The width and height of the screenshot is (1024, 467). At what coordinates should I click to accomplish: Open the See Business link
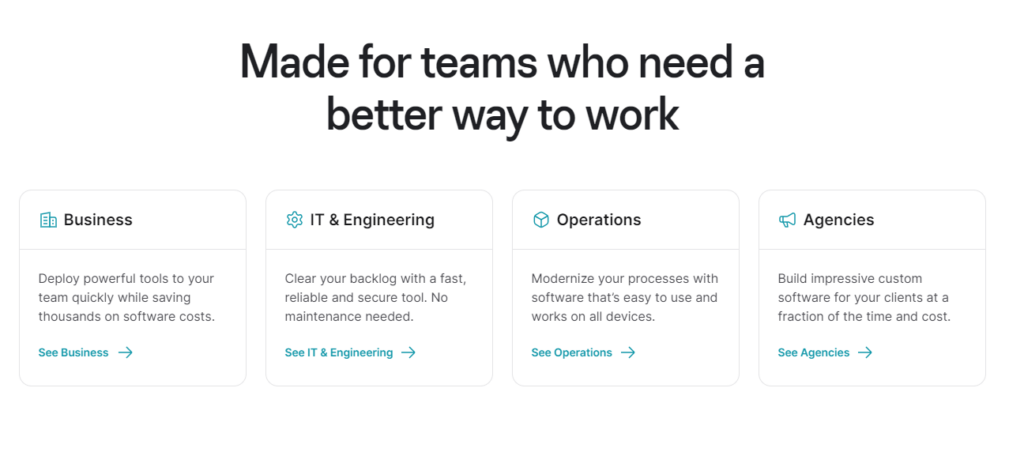[x=73, y=353]
